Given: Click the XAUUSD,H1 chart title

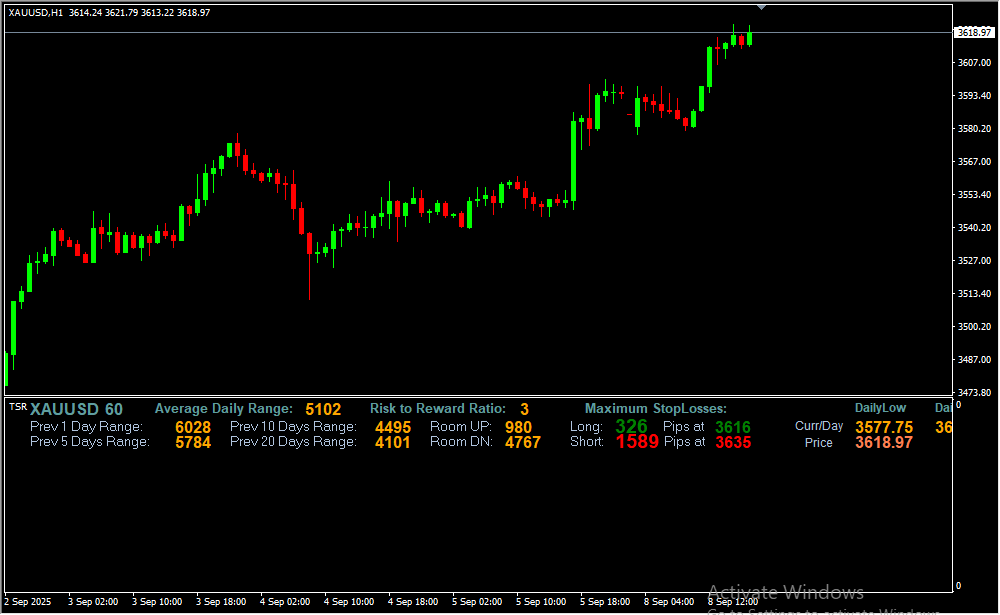Looking at the screenshot, I should [x=36, y=12].
